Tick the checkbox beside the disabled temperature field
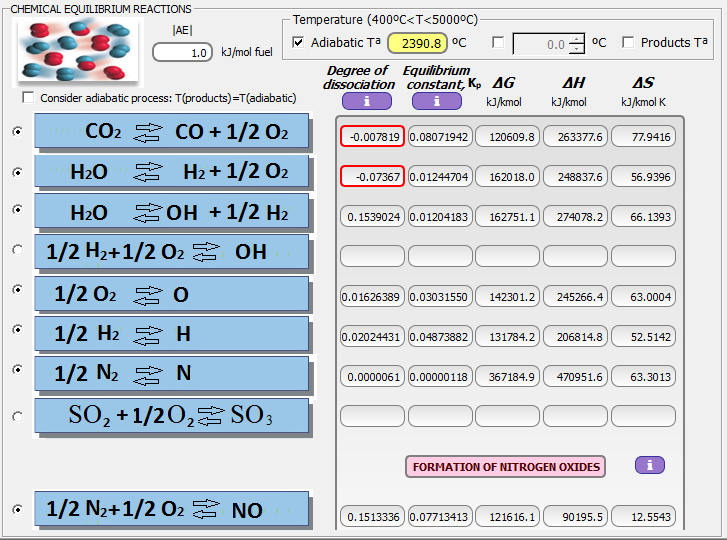This screenshot has height=540, width=727. [499, 43]
